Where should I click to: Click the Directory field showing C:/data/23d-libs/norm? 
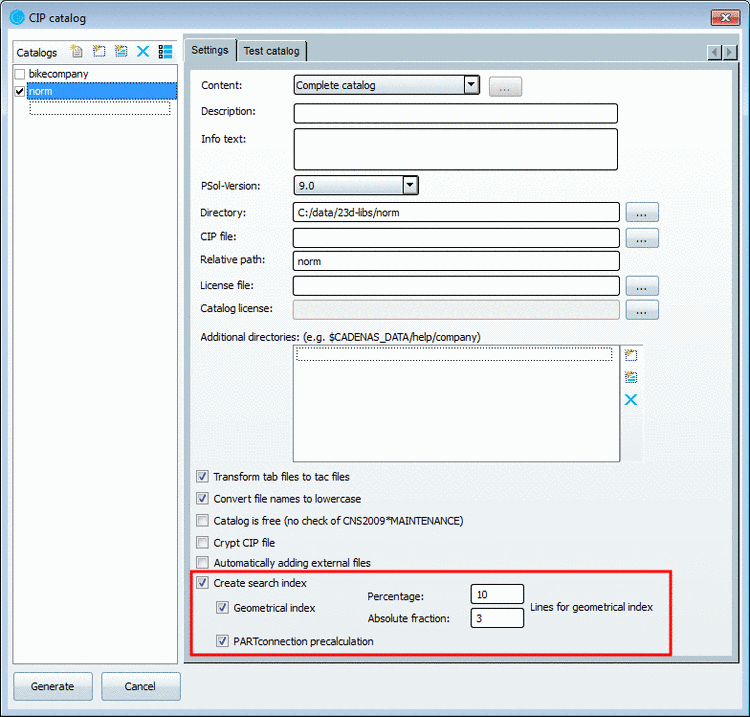coord(456,212)
